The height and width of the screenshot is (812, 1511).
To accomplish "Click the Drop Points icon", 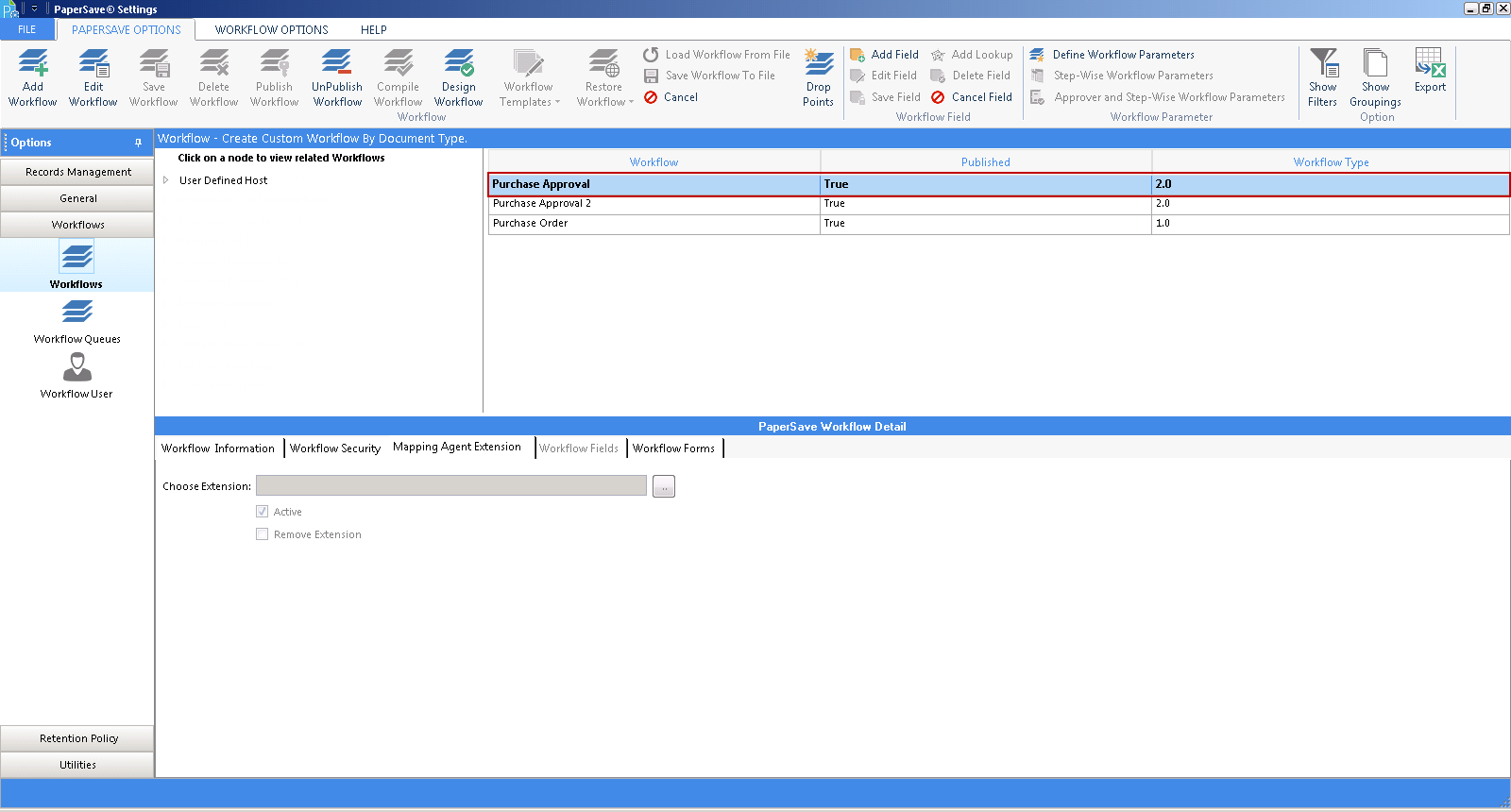I will click(x=819, y=77).
